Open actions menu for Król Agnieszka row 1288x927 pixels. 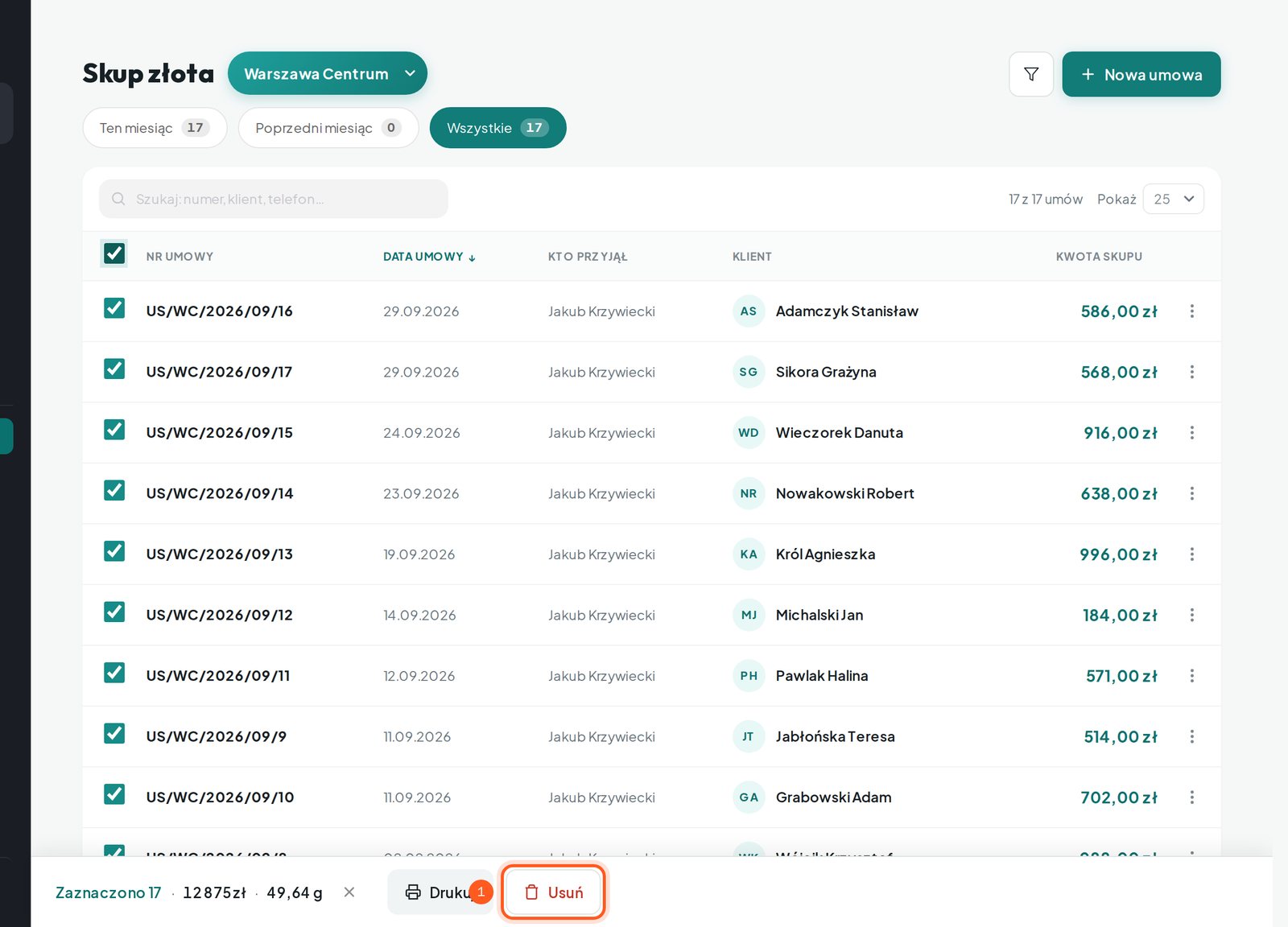1192,554
